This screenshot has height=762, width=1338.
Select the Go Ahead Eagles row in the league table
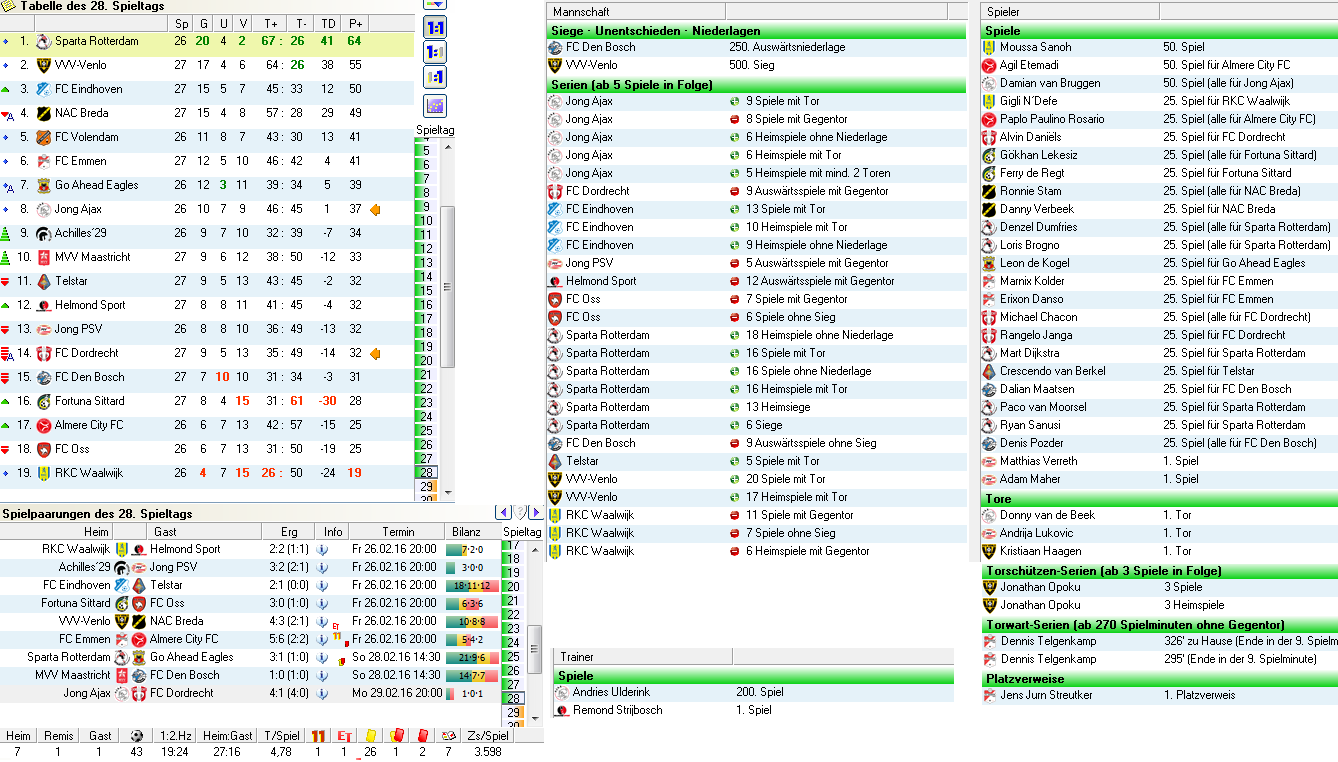click(x=207, y=186)
